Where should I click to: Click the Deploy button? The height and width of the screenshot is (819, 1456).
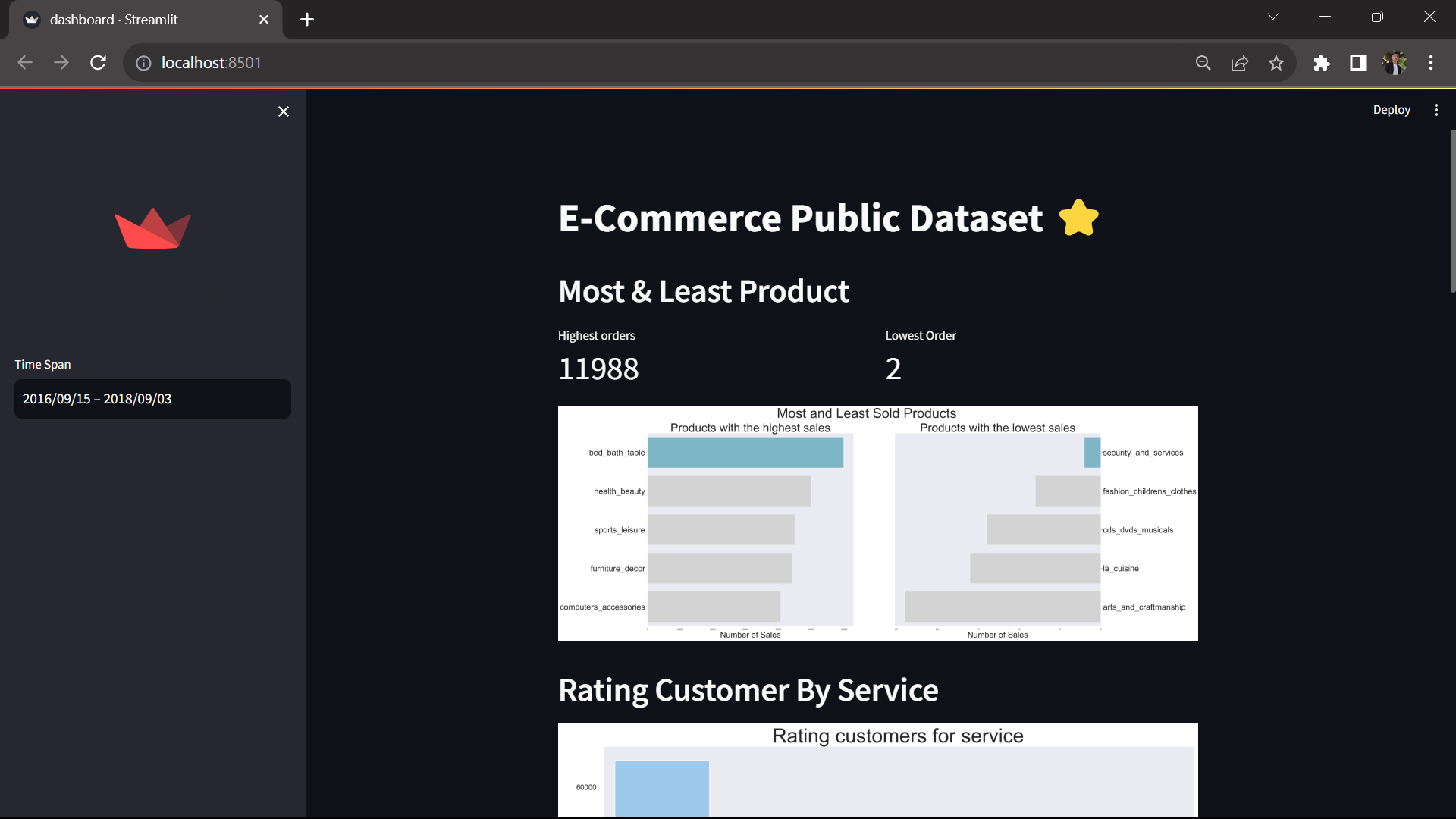pos(1391,110)
